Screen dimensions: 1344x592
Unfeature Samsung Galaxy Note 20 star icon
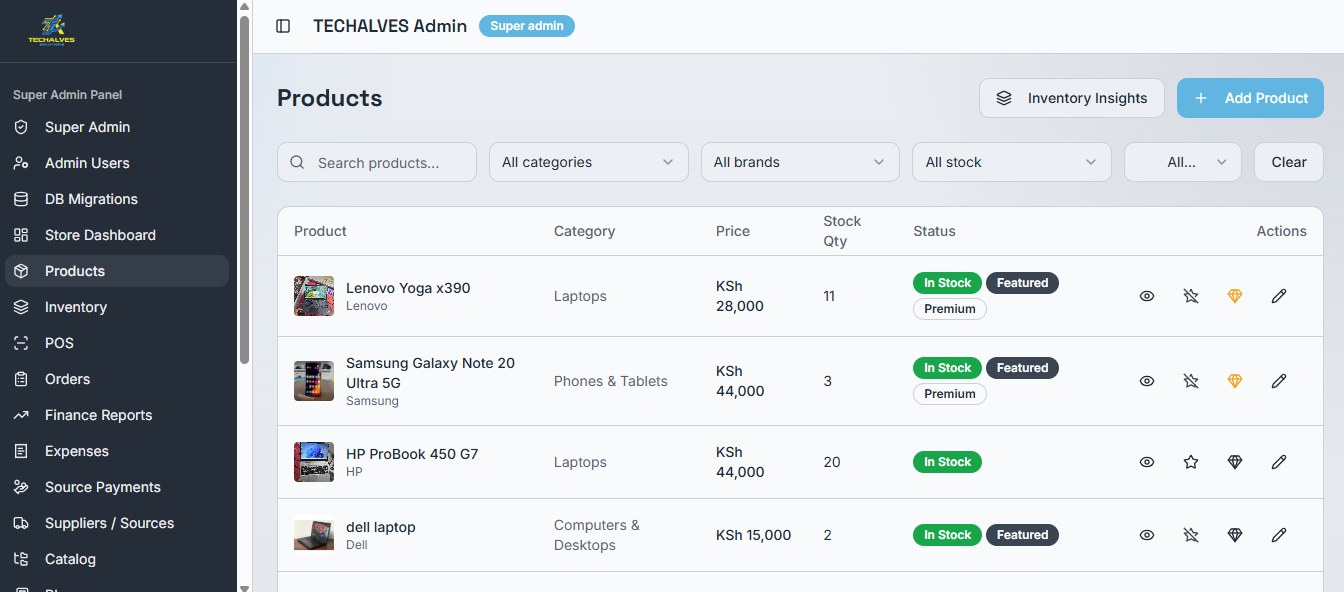(x=1191, y=381)
